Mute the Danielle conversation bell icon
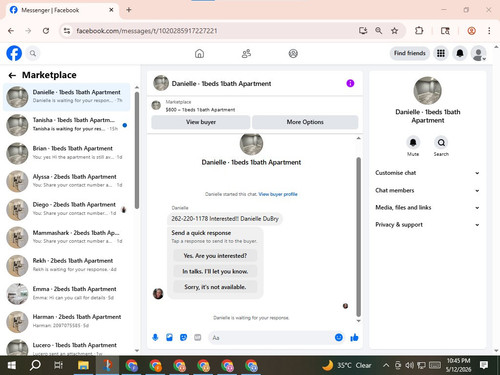 pyautogui.click(x=413, y=143)
